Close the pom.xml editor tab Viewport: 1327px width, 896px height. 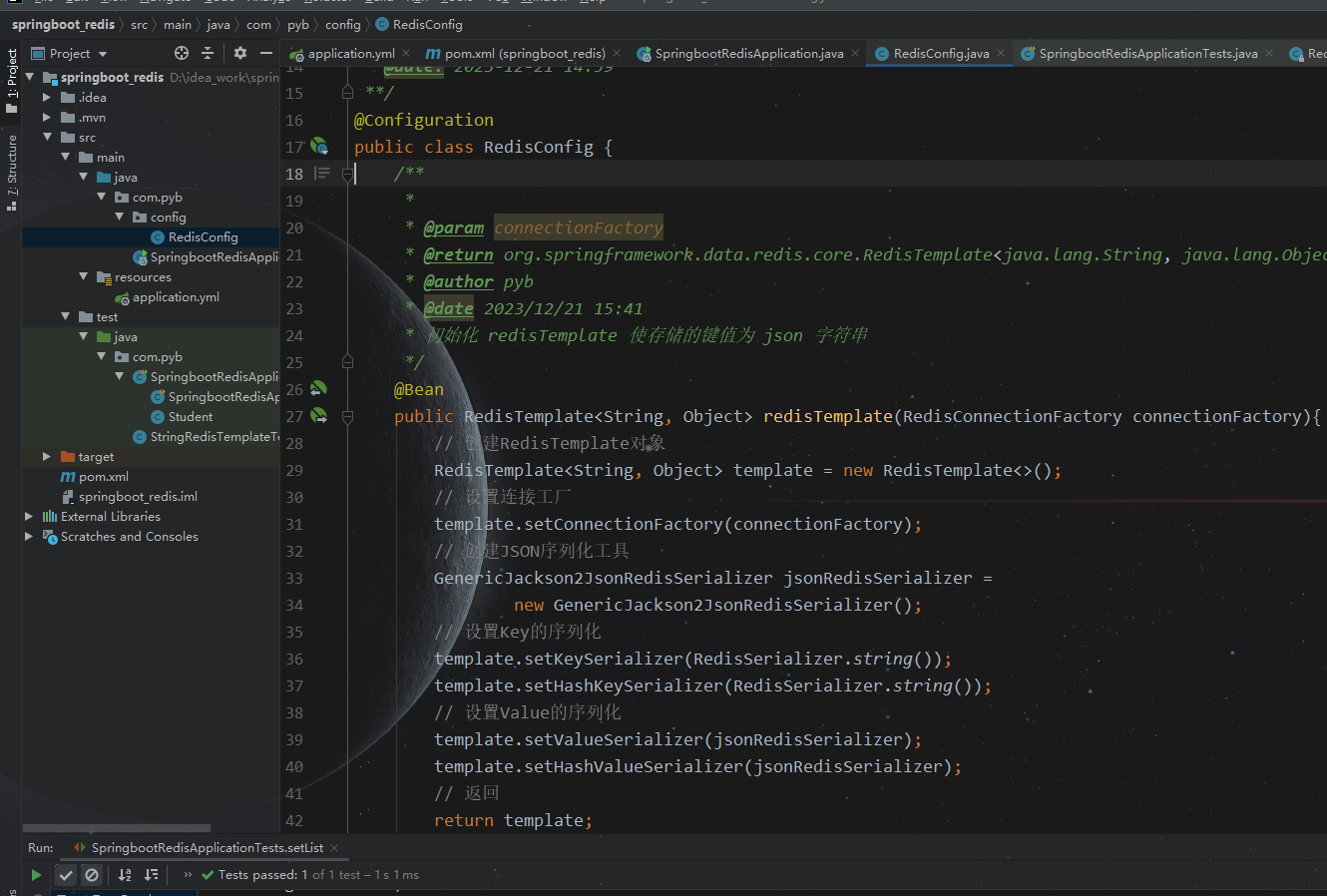click(617, 54)
